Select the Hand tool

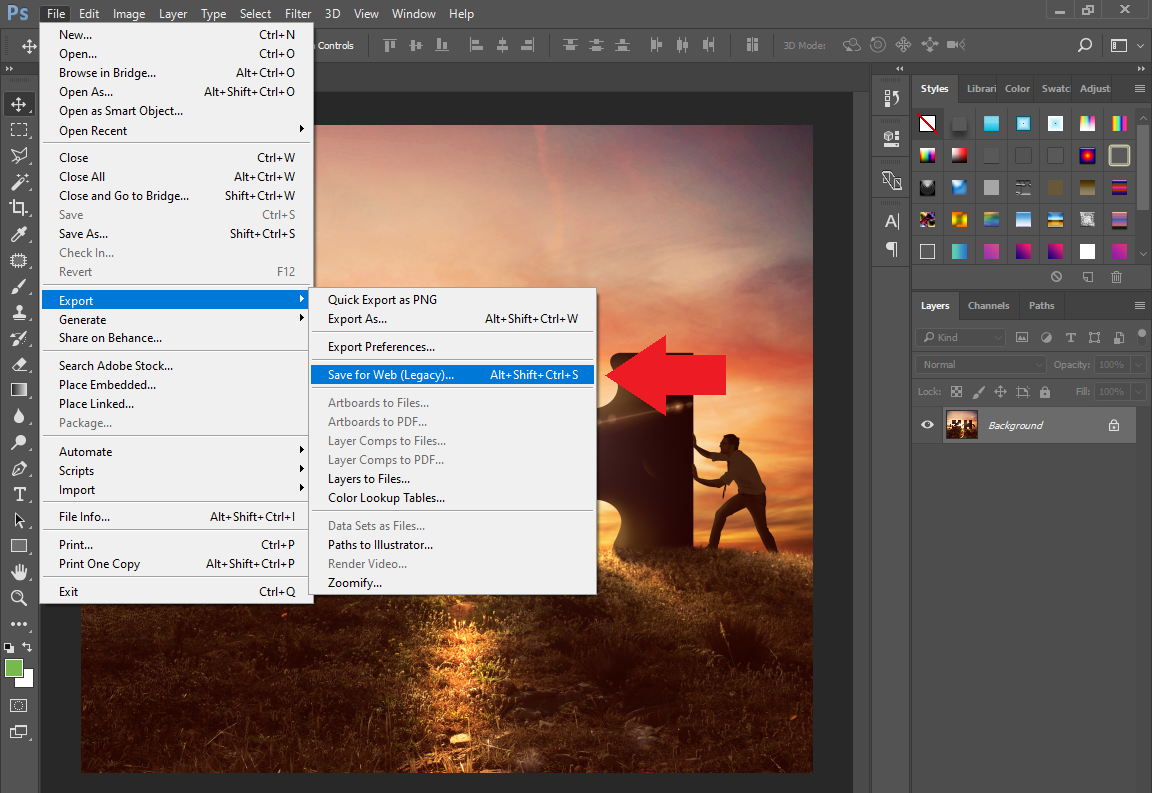(x=19, y=572)
